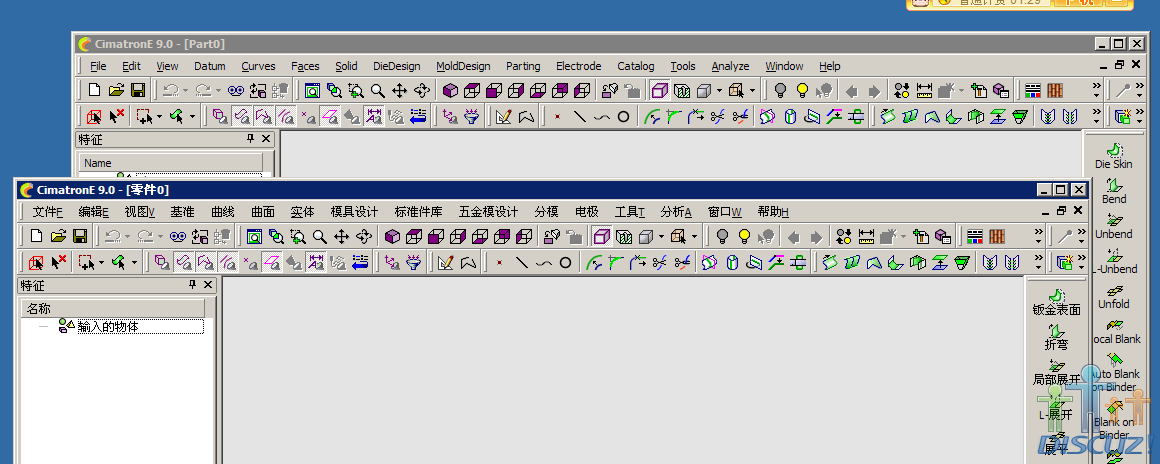This screenshot has width=1160, height=464.
Task: Expand upper toolbar overflow chevron in front window
Action: (1039, 236)
